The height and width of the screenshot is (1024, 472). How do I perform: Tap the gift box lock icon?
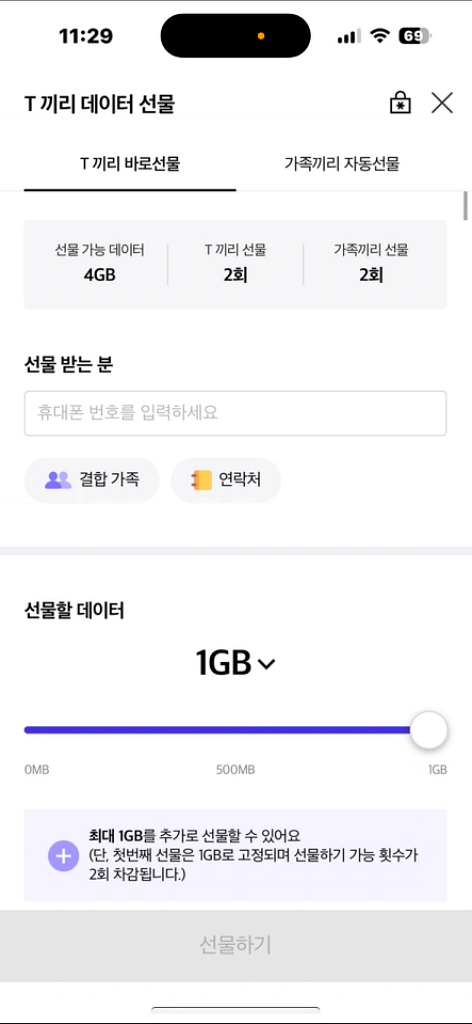[400, 103]
